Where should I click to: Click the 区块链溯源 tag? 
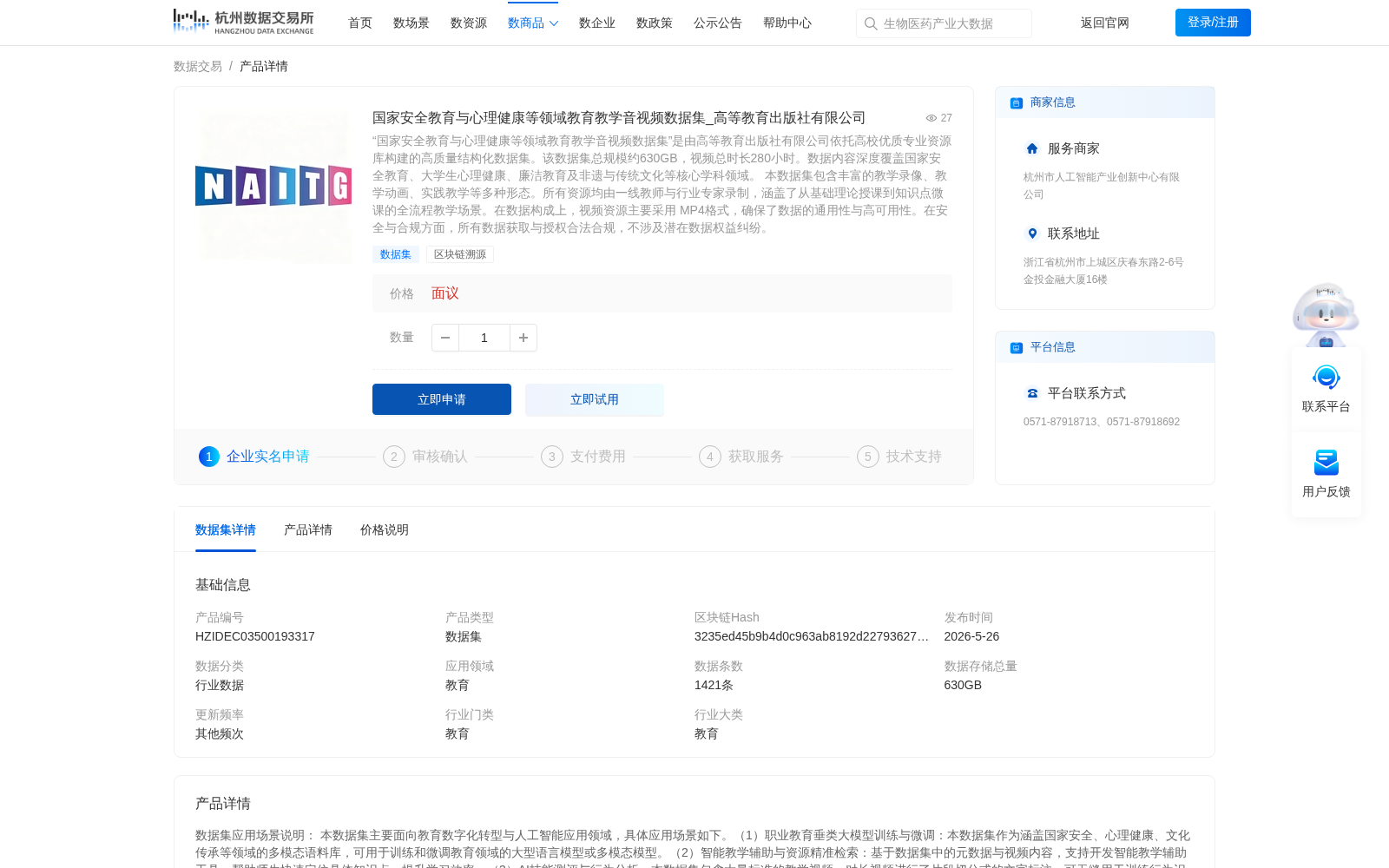[460, 254]
